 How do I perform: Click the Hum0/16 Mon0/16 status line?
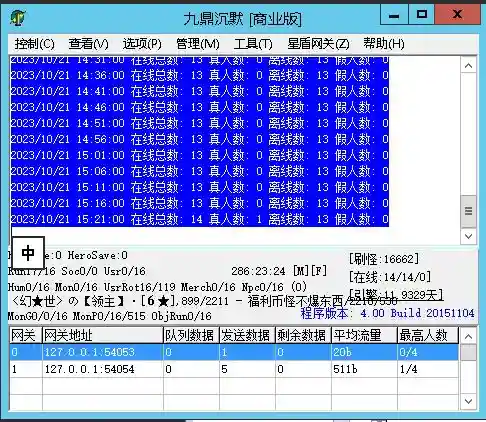click(x=157, y=287)
